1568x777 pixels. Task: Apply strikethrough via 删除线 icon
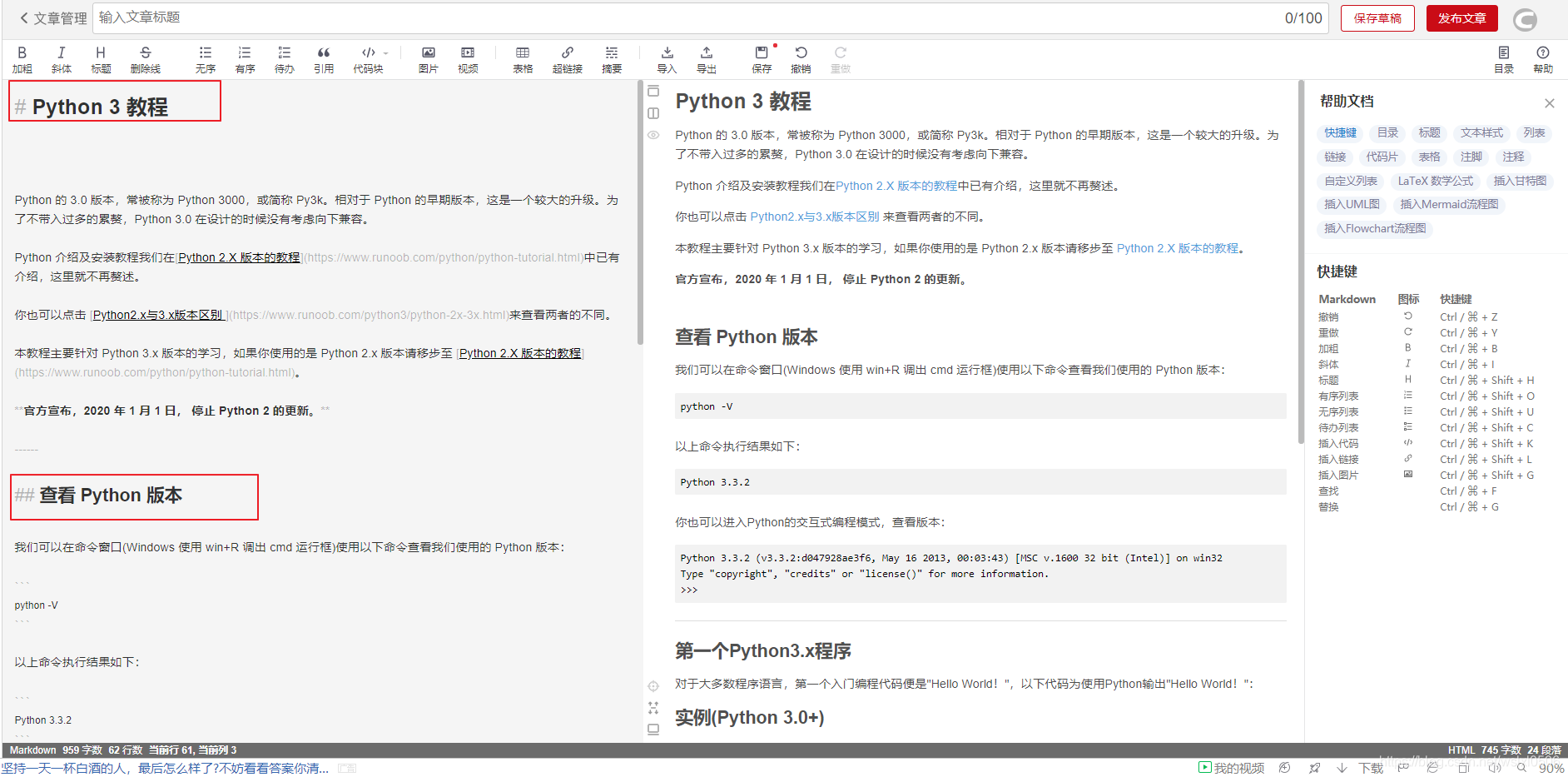(146, 60)
